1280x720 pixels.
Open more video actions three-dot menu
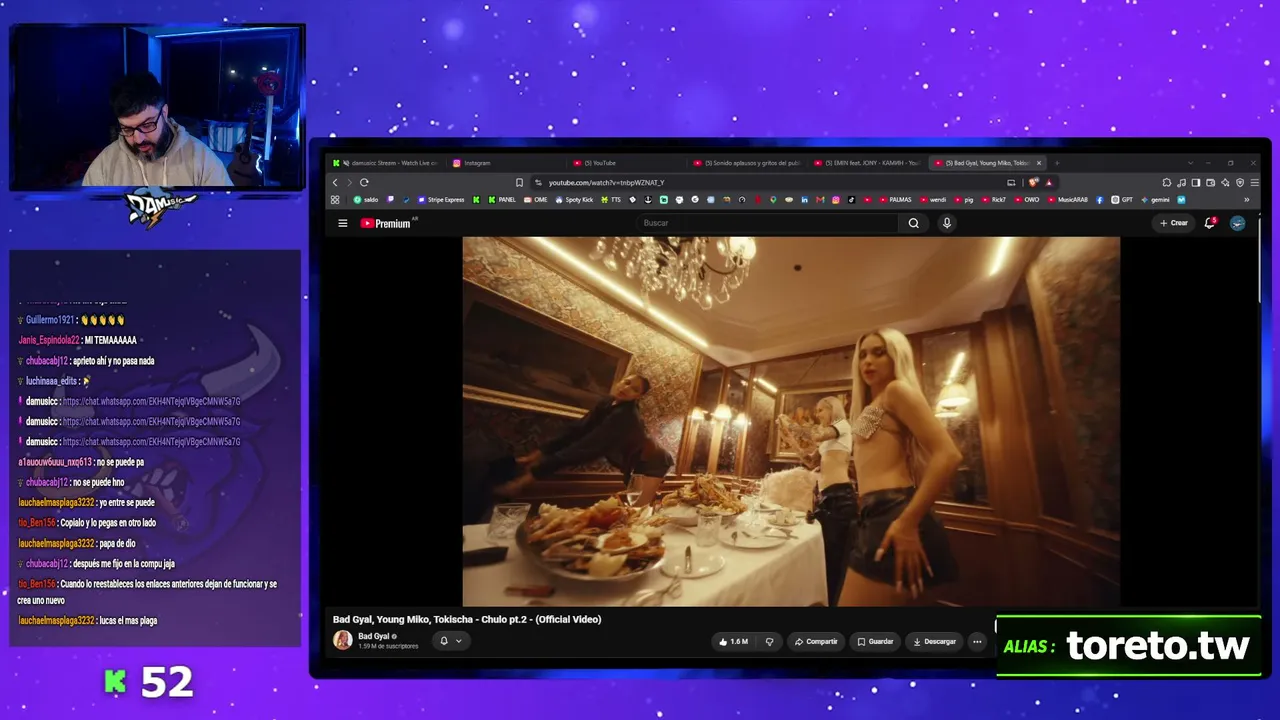(x=977, y=642)
